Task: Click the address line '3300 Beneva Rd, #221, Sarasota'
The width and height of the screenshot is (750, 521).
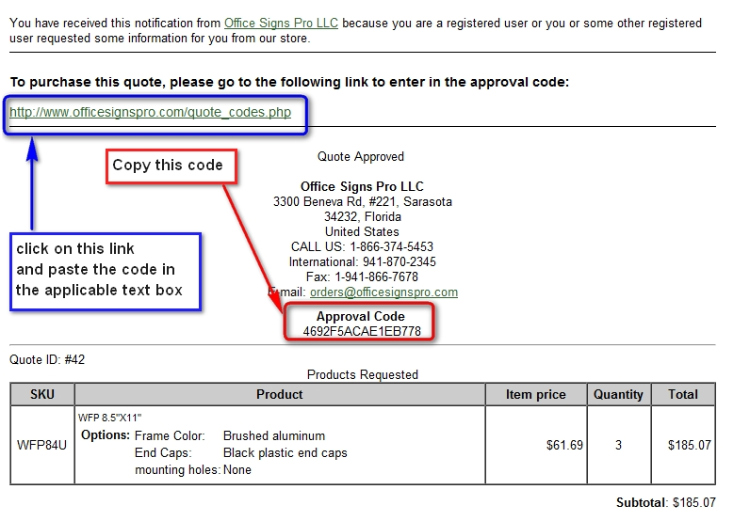Action: pyautogui.click(x=363, y=201)
